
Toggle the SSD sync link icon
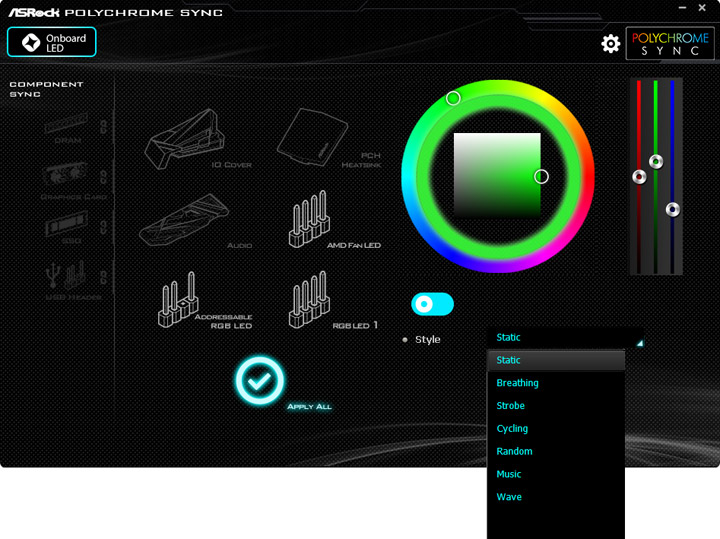[x=104, y=227]
